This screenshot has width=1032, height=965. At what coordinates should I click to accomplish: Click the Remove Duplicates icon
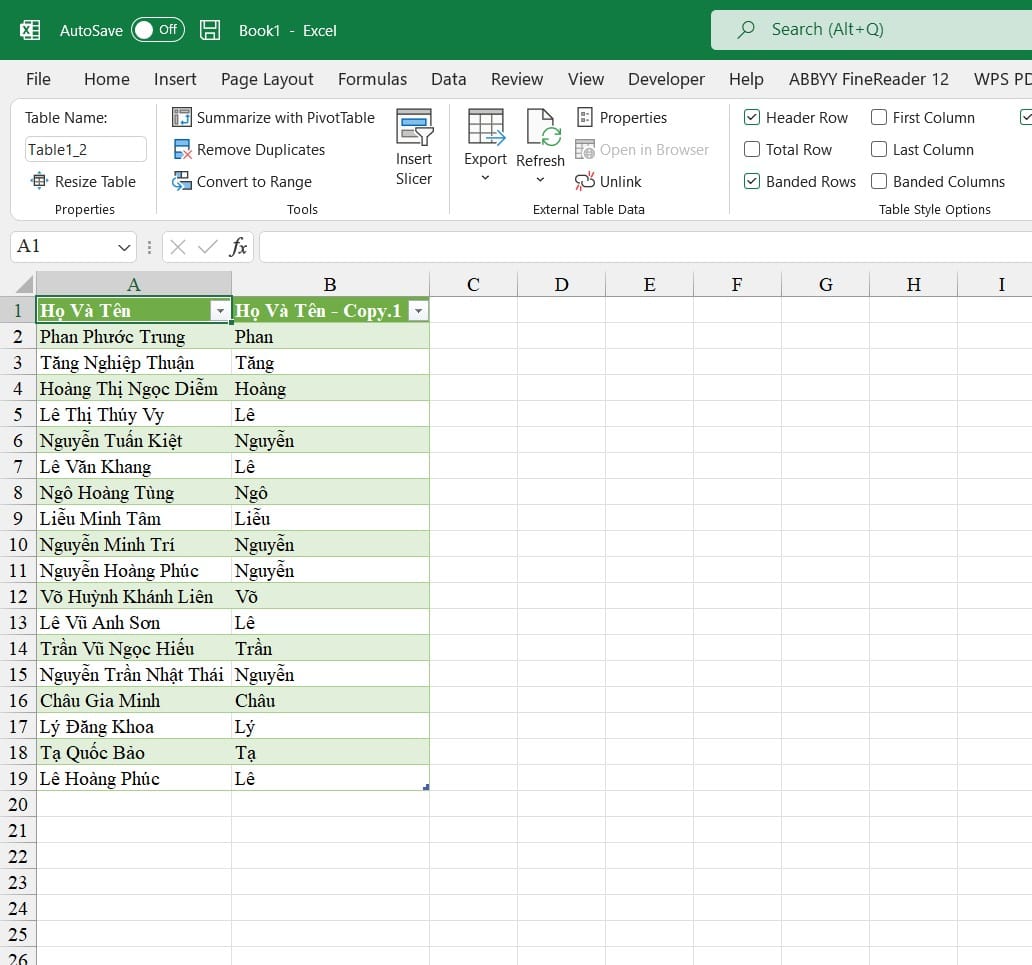182,150
